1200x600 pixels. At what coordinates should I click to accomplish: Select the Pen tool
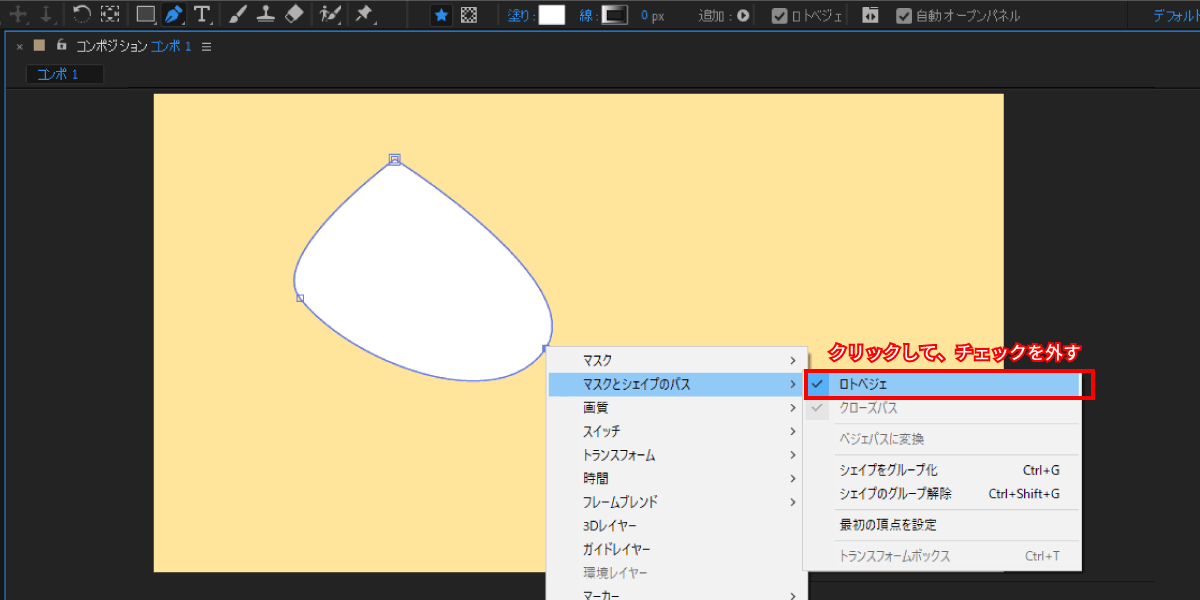tap(174, 15)
